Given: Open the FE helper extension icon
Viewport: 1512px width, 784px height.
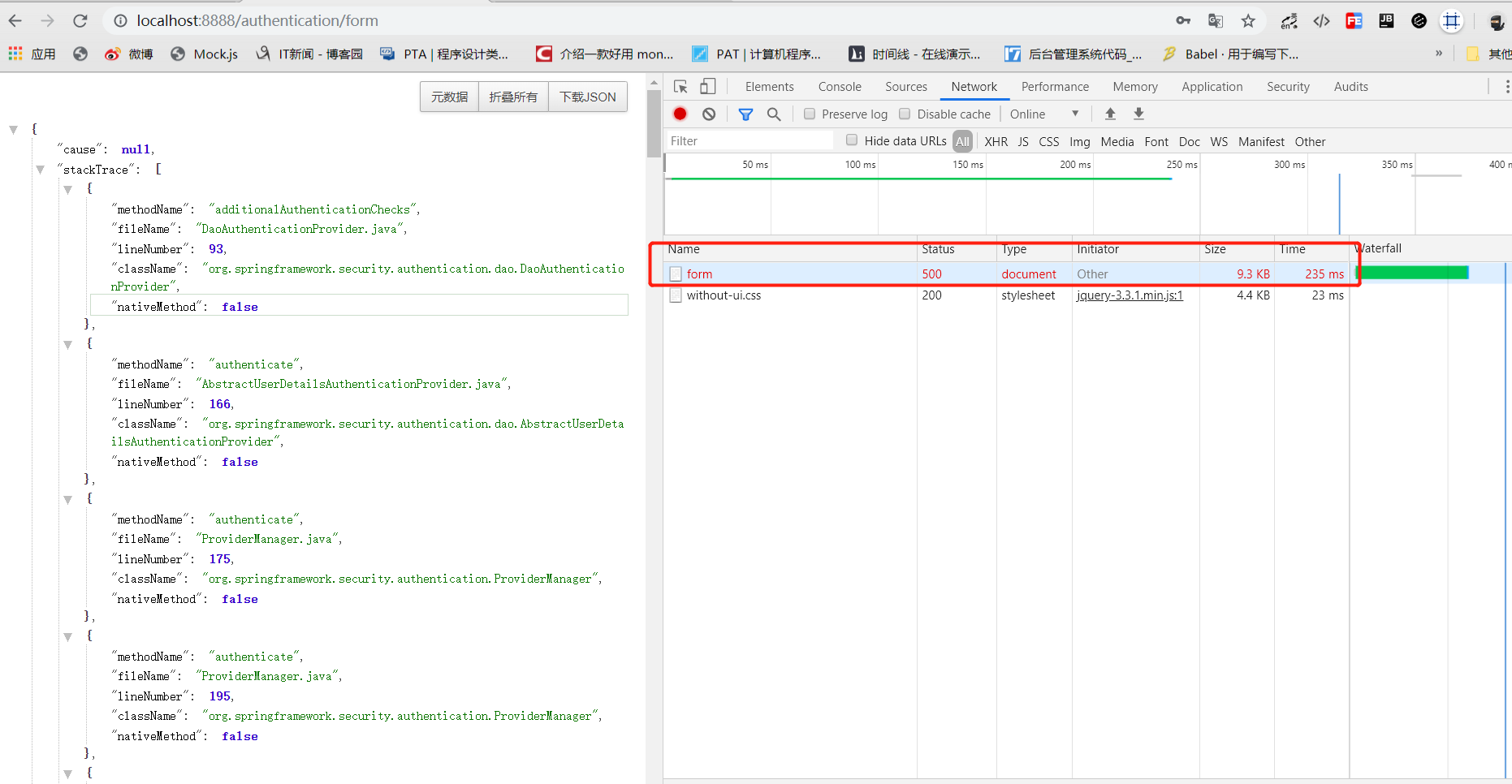Looking at the screenshot, I should (1354, 21).
